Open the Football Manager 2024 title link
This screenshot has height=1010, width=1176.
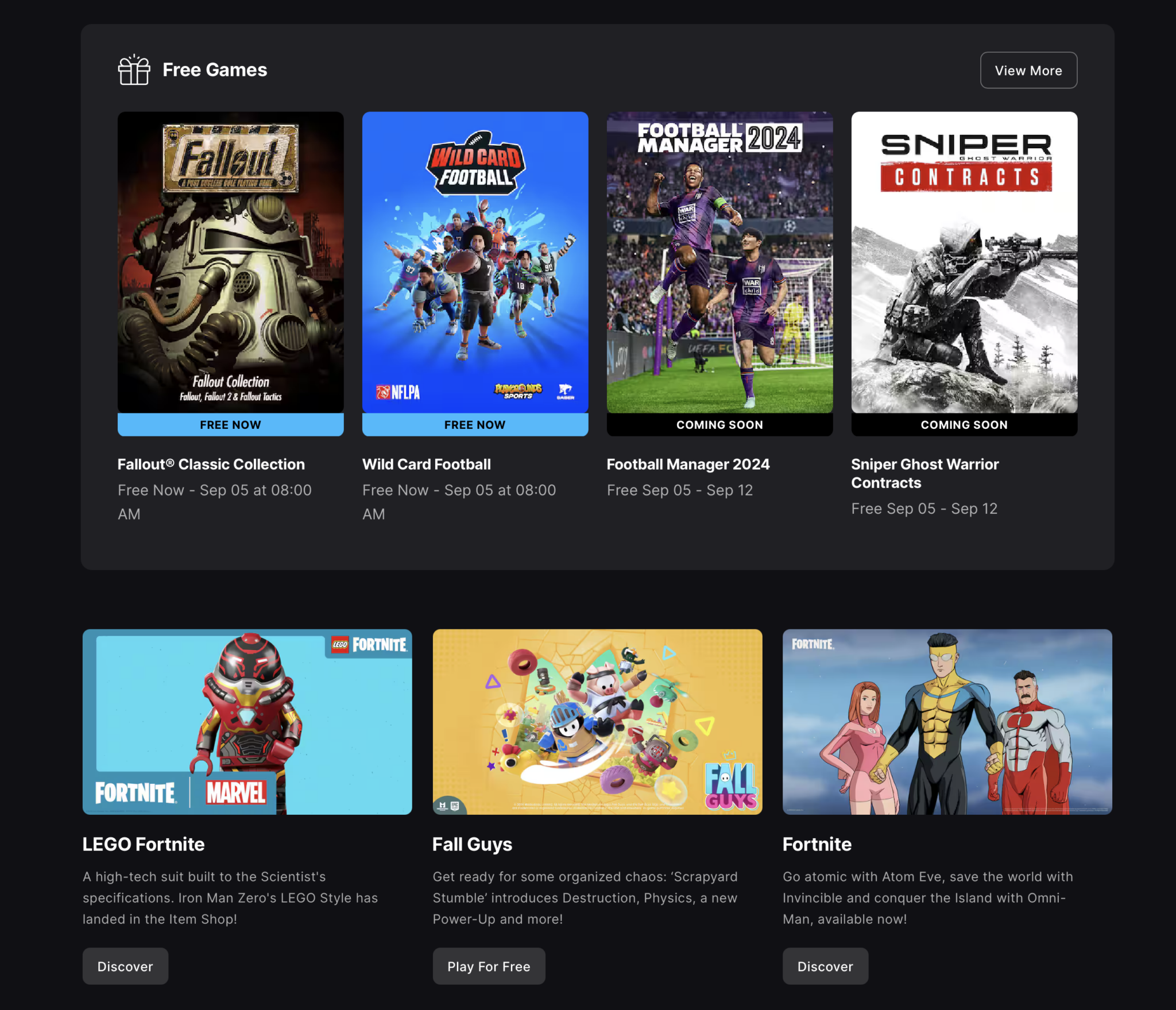688,464
